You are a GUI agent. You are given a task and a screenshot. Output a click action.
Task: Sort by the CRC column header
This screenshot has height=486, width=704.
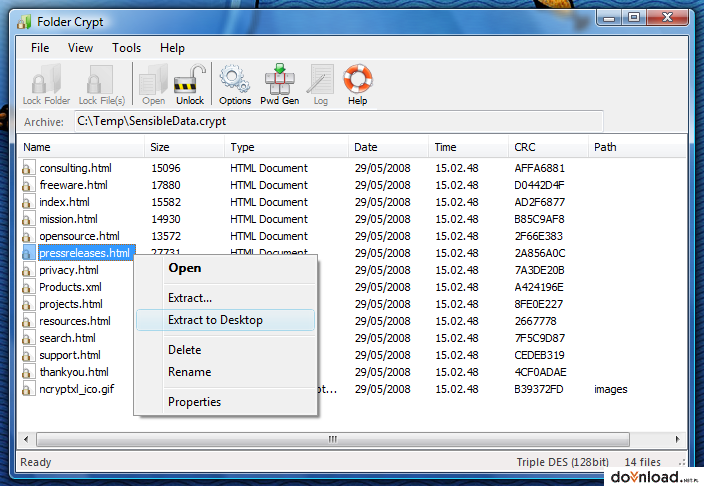548,147
